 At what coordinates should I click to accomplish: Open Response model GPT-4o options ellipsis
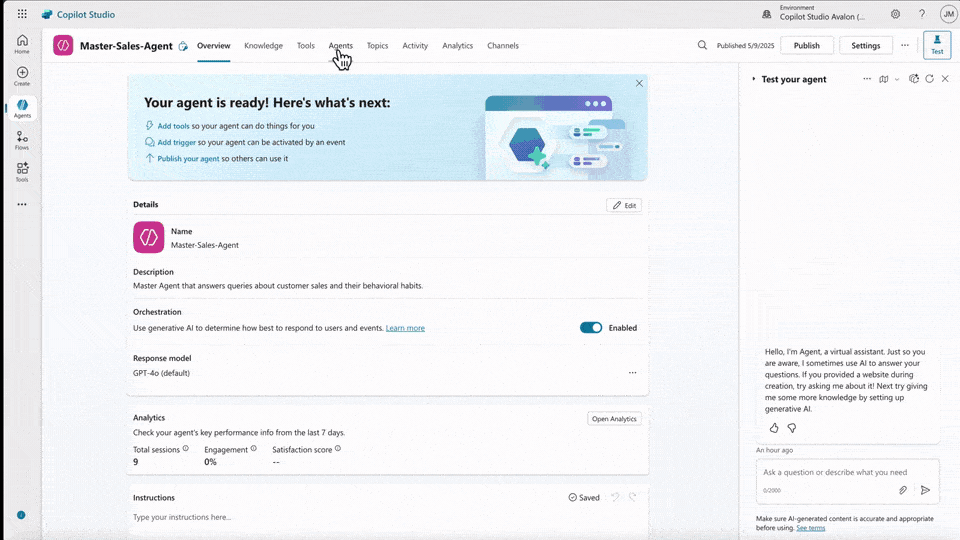632,373
